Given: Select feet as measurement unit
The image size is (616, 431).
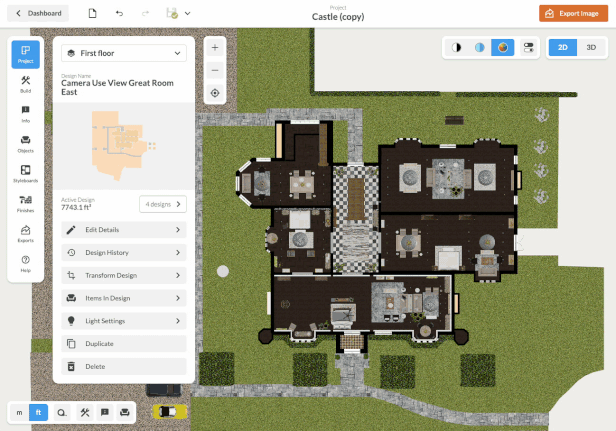Looking at the screenshot, I should [39, 412].
